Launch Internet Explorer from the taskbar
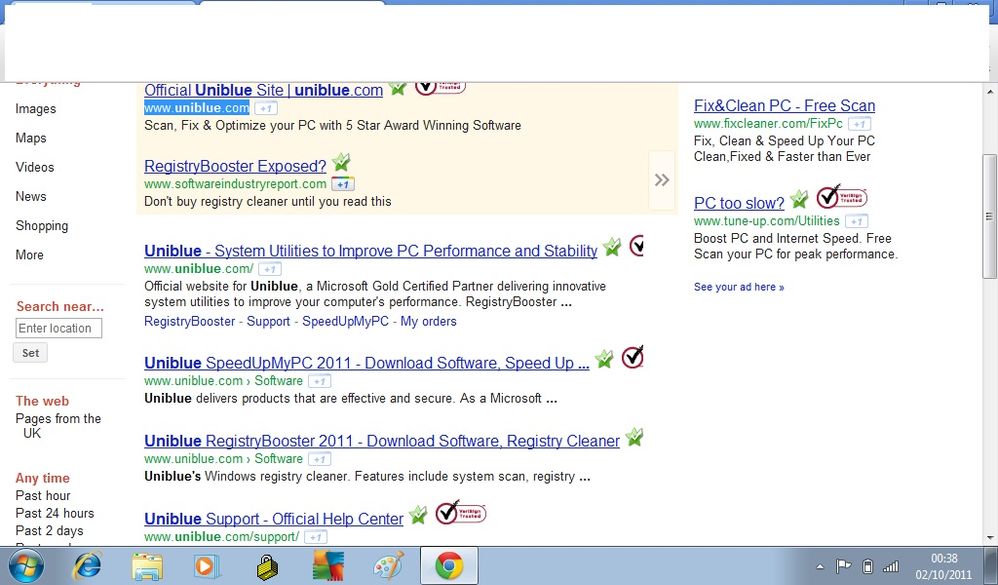This screenshot has height=585, width=998. coord(88,565)
